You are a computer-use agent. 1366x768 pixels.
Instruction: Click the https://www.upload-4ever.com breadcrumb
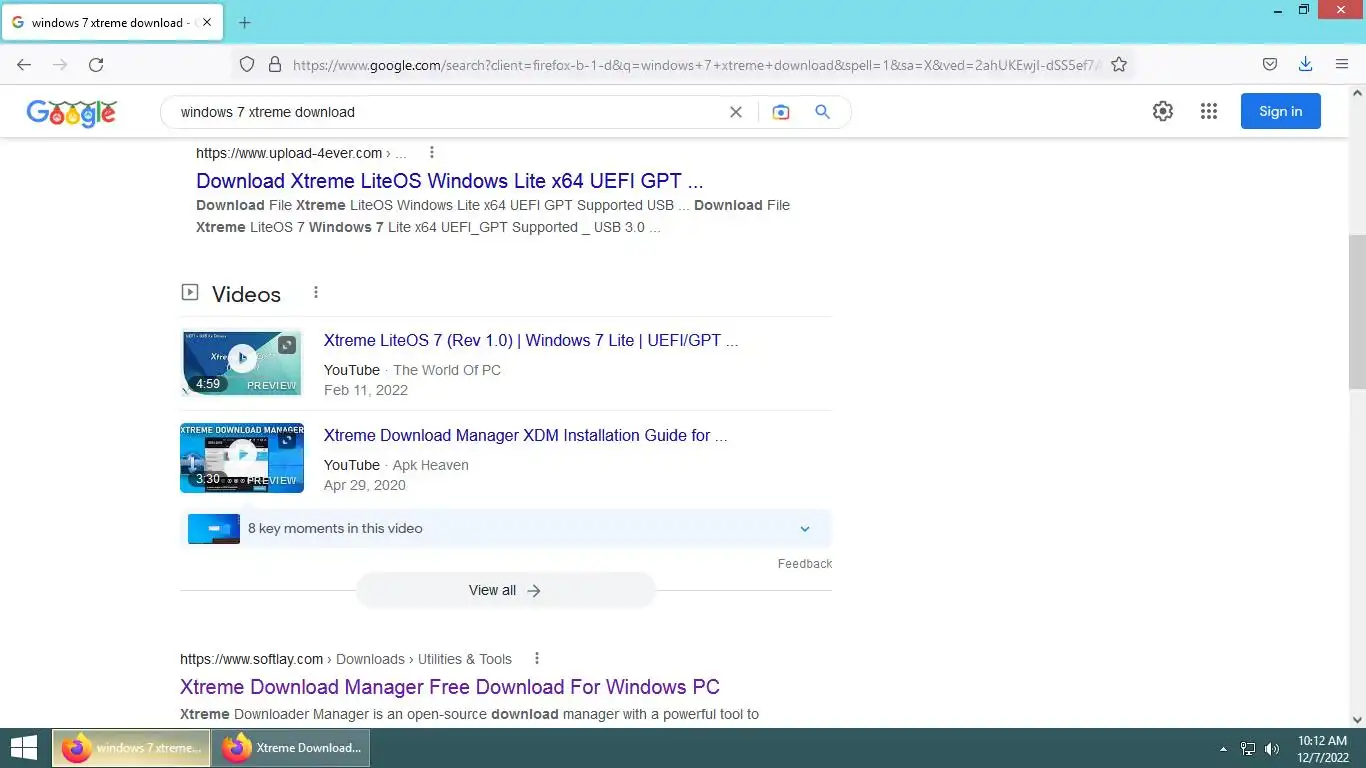tap(289, 153)
